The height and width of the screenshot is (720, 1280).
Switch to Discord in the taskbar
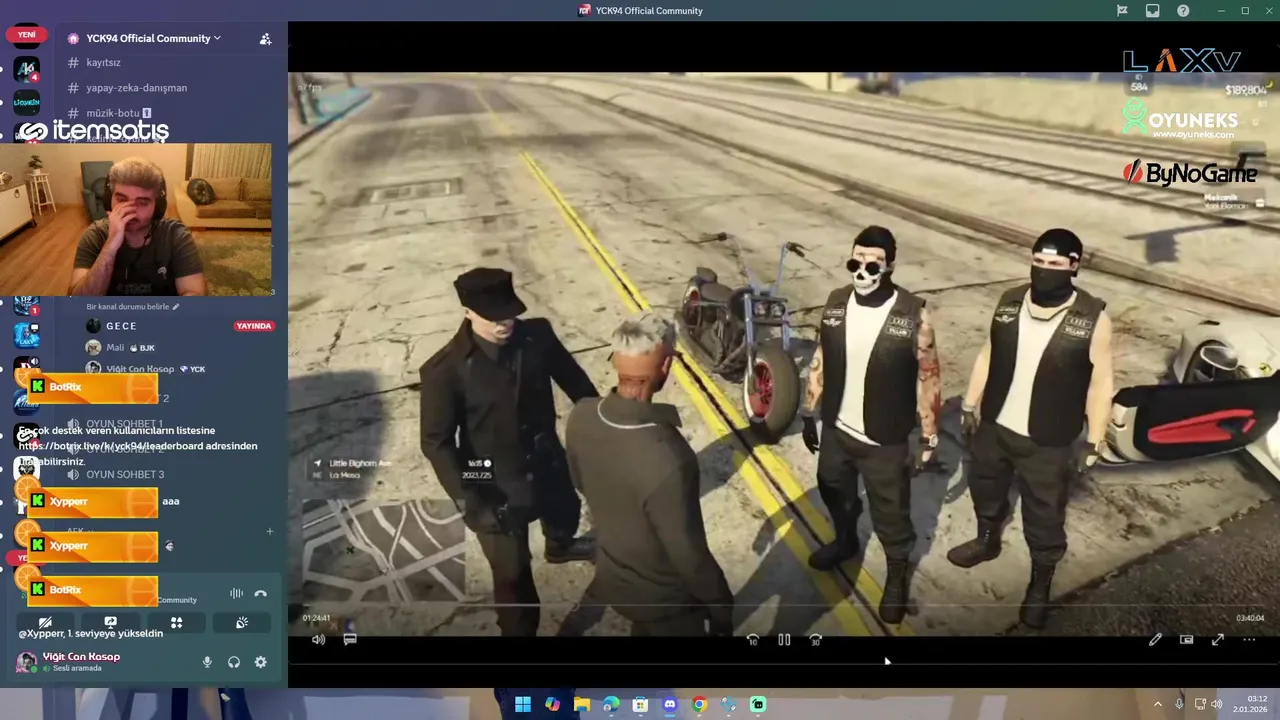pos(670,705)
